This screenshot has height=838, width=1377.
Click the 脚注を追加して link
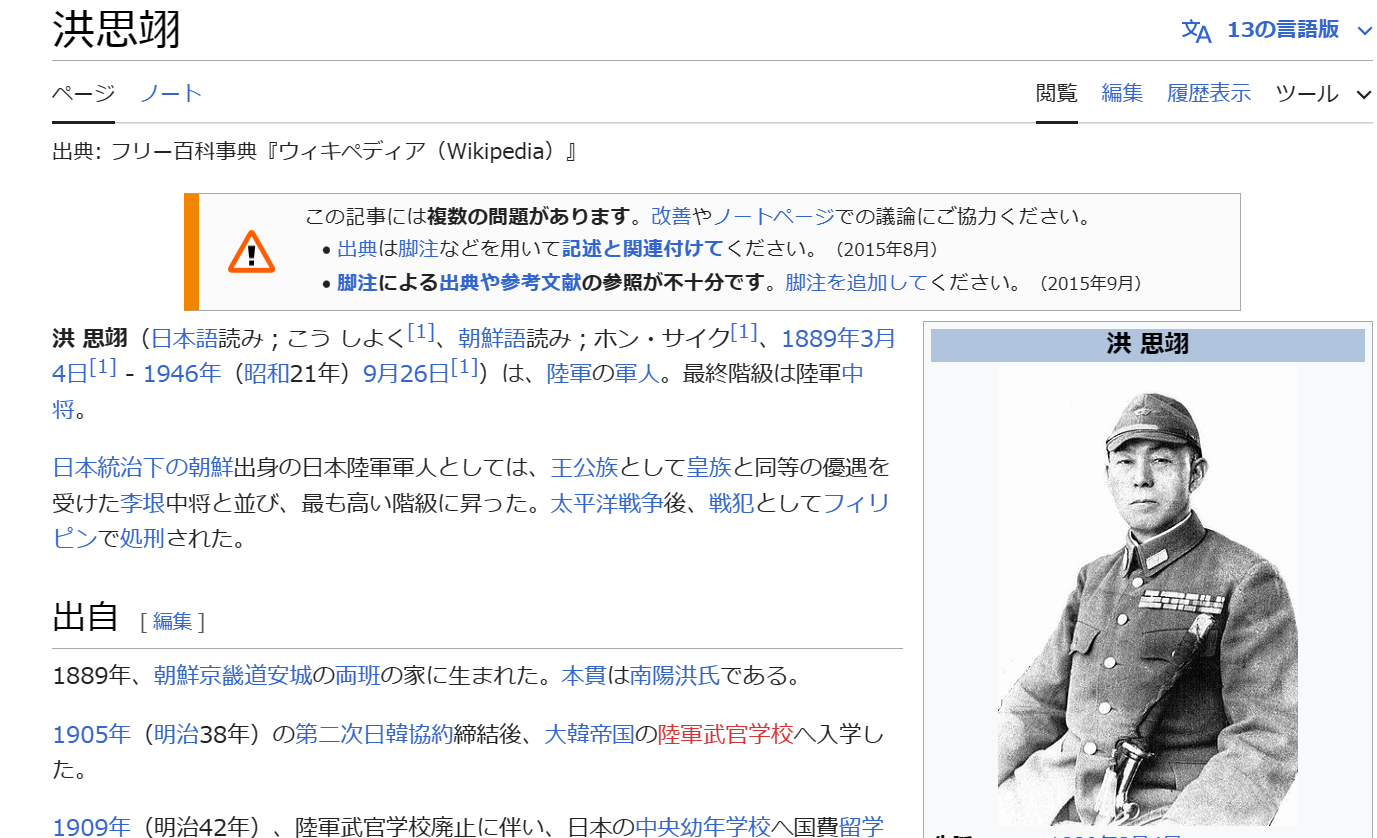tap(856, 283)
